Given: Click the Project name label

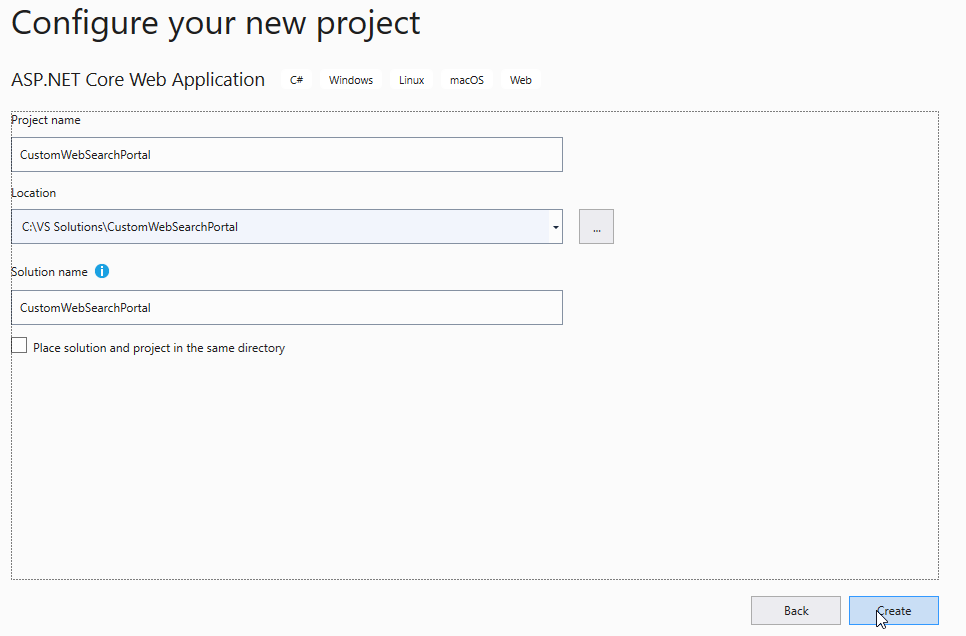Looking at the screenshot, I should (46, 120).
